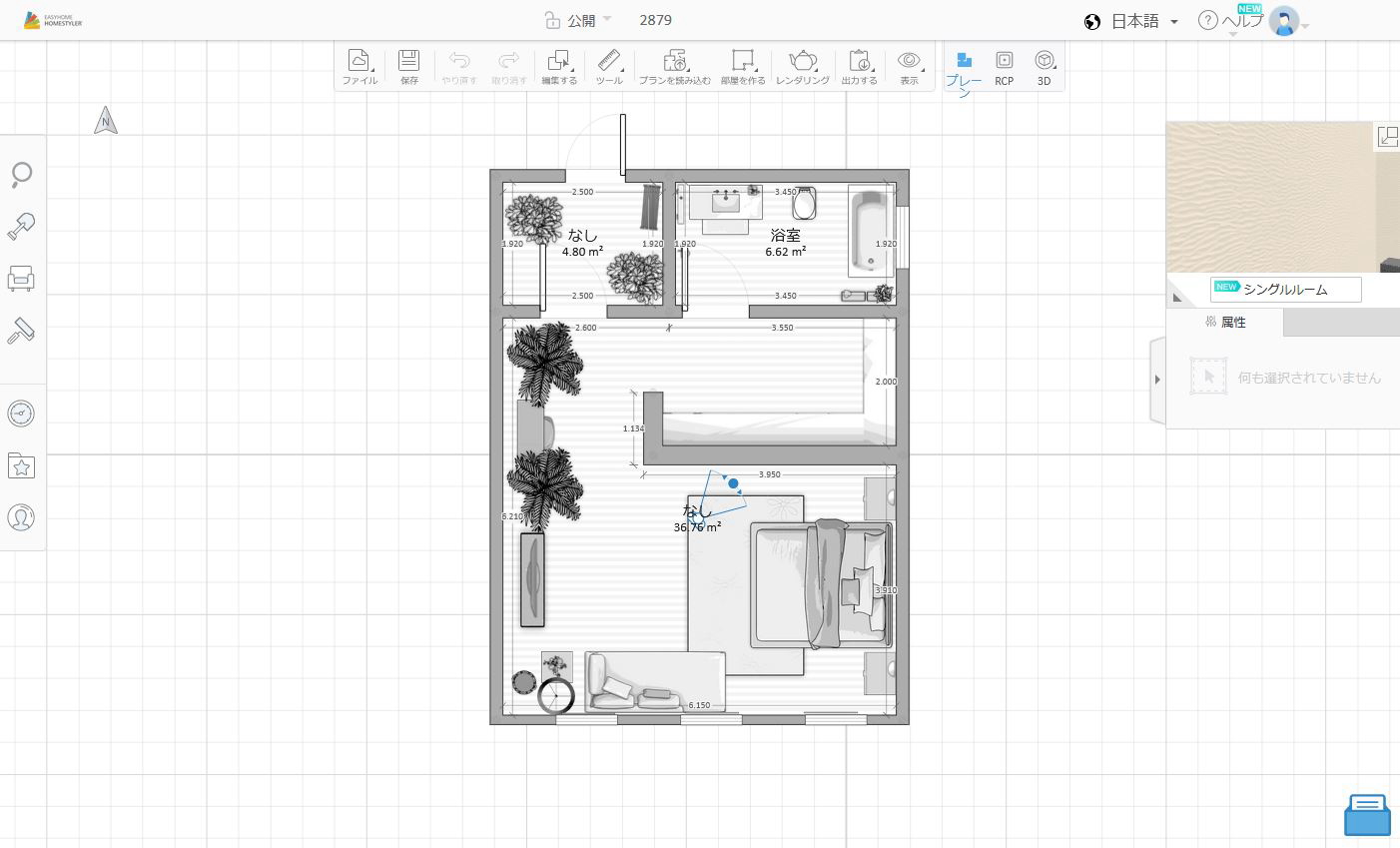1400x848 pixels.
Task: Switch to 3D view mode
Action: click(1045, 68)
